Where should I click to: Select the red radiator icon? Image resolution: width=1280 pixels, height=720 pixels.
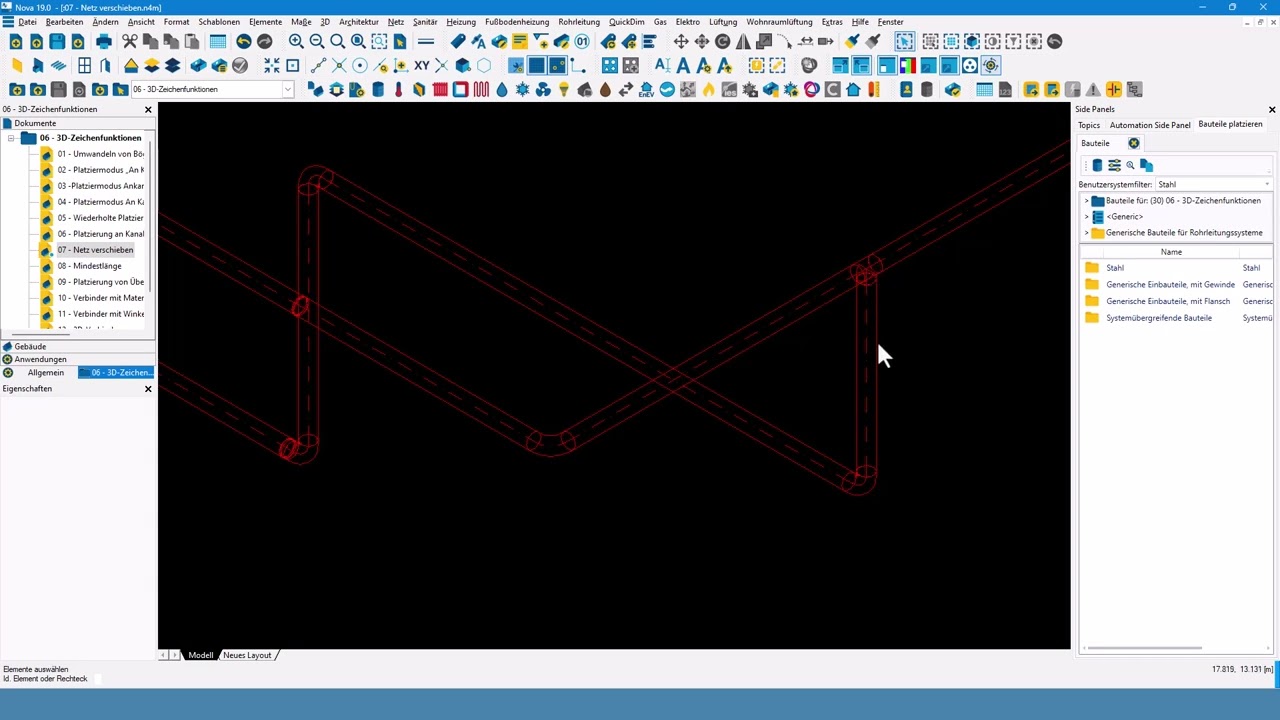[x=440, y=90]
